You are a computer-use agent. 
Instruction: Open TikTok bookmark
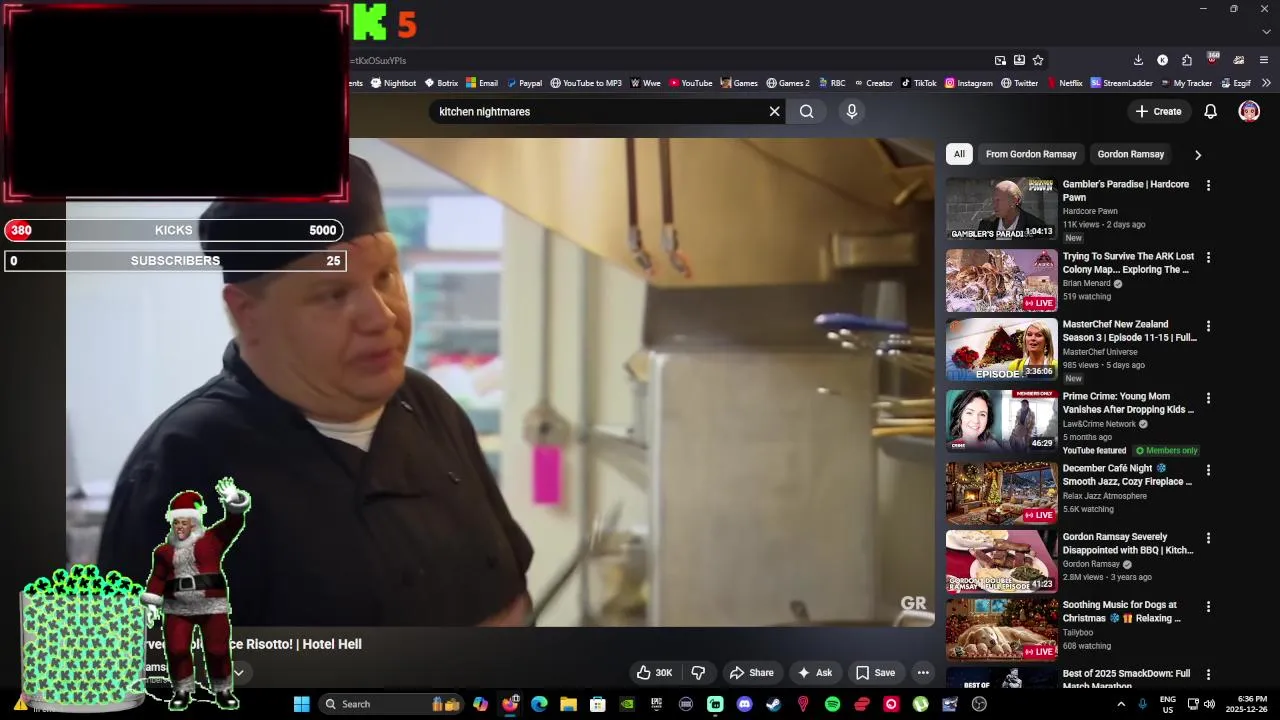pyautogui.click(x=919, y=83)
